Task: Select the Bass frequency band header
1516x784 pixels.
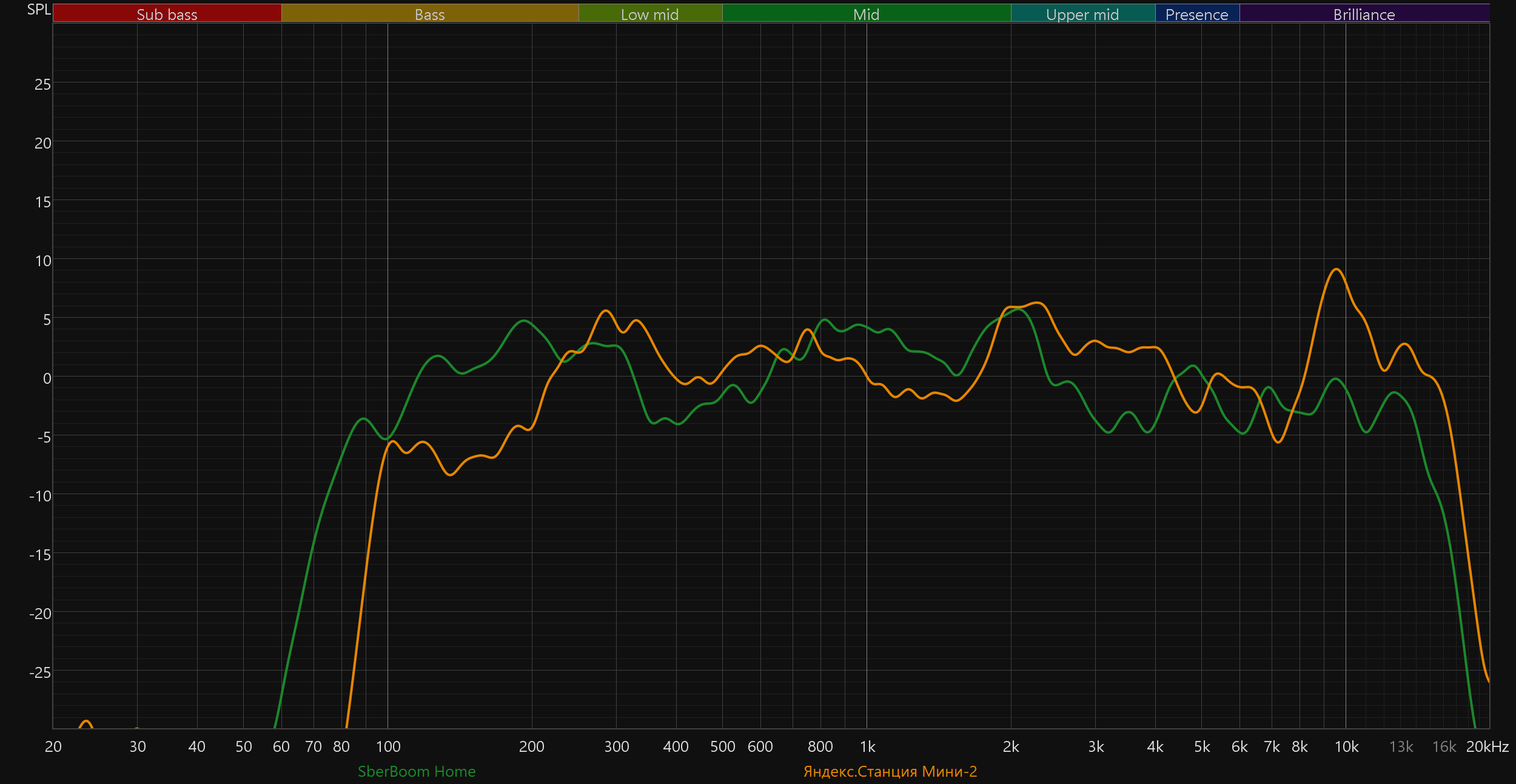Action: (429, 13)
